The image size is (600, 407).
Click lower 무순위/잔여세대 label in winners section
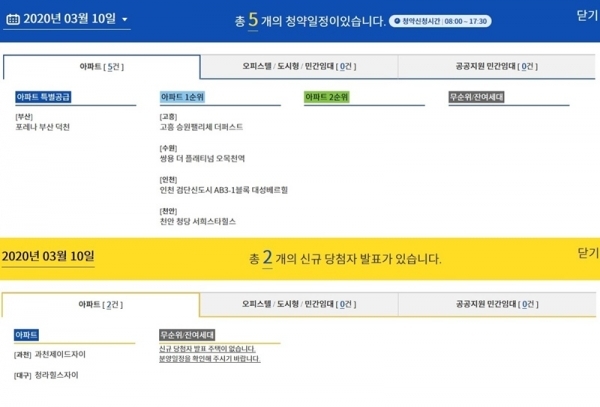tap(187, 335)
